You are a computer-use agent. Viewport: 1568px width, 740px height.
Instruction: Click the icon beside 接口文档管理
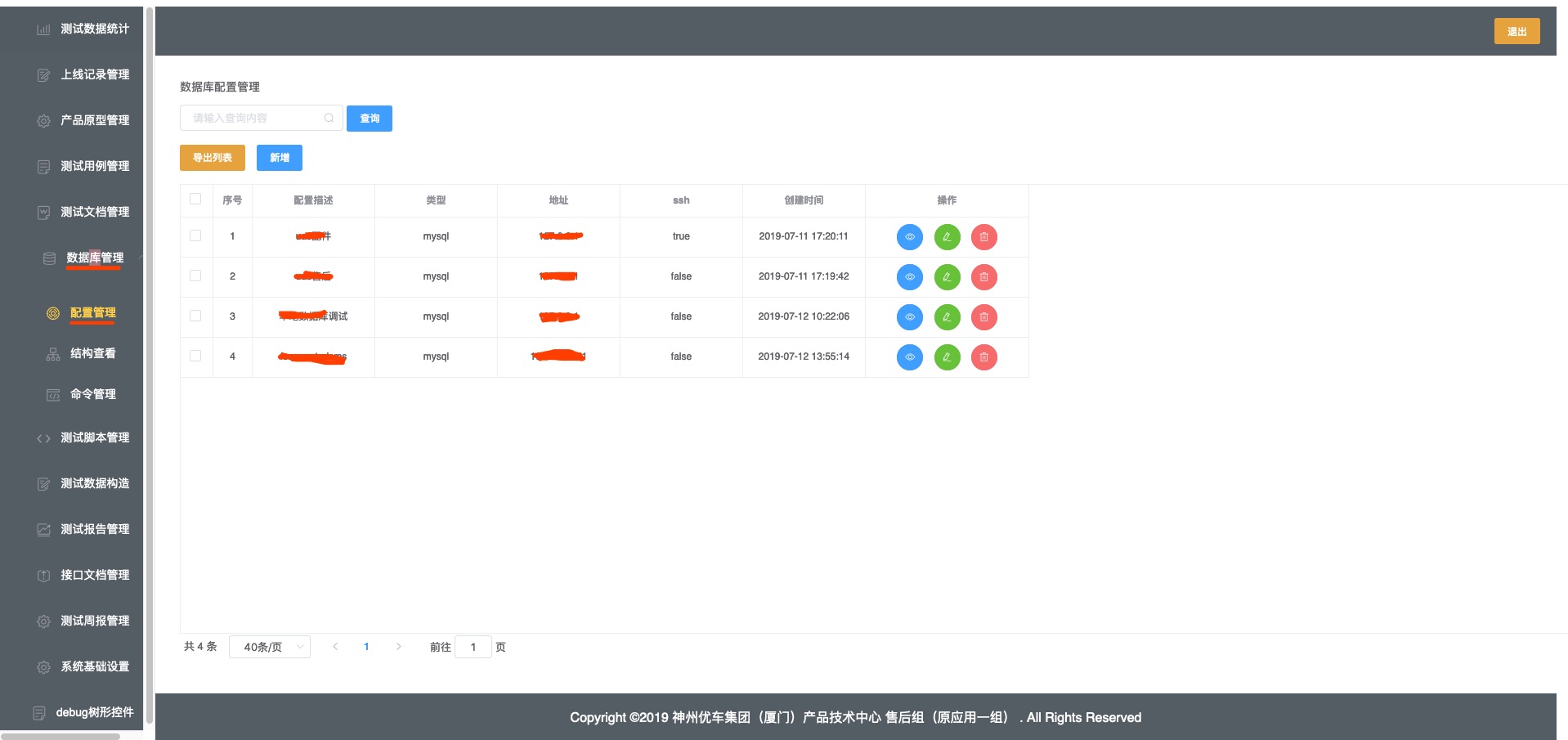43,576
